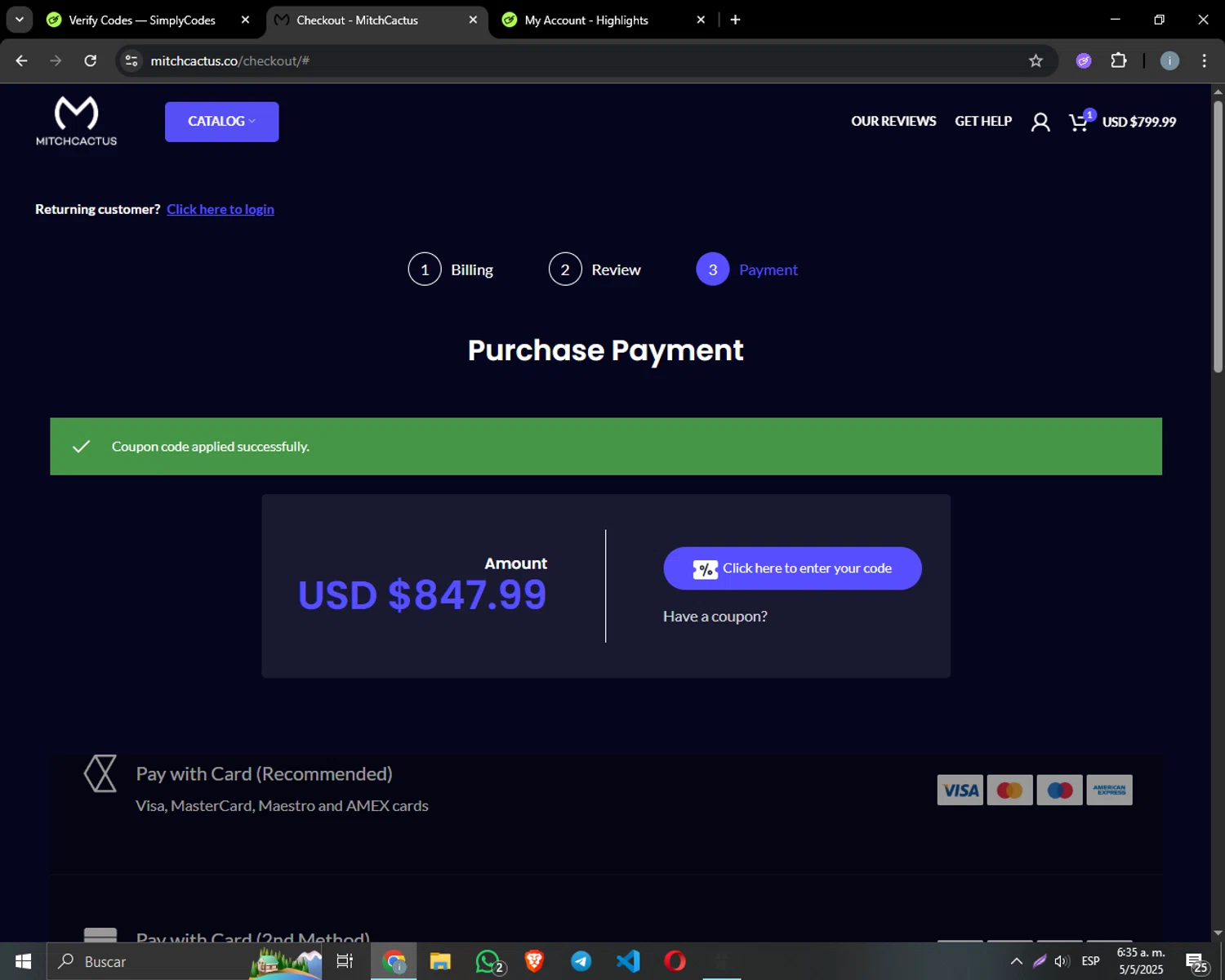
Task: Go to checkout step 1 Billing
Action: click(x=451, y=269)
